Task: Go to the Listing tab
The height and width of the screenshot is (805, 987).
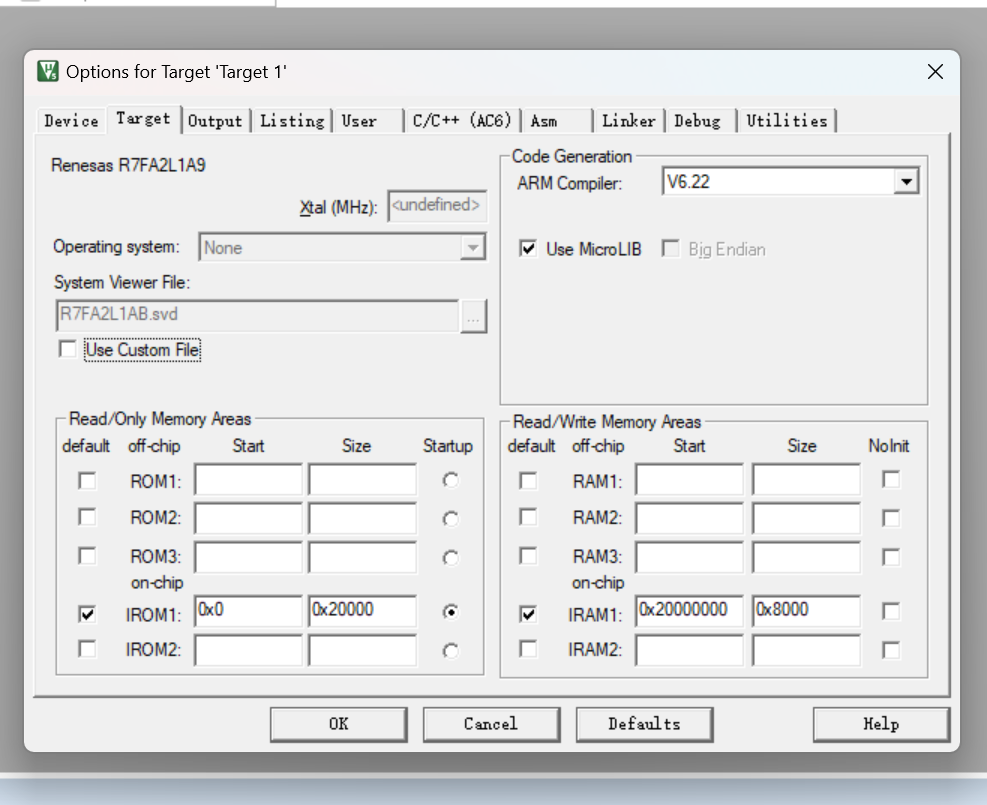Action: point(292,121)
